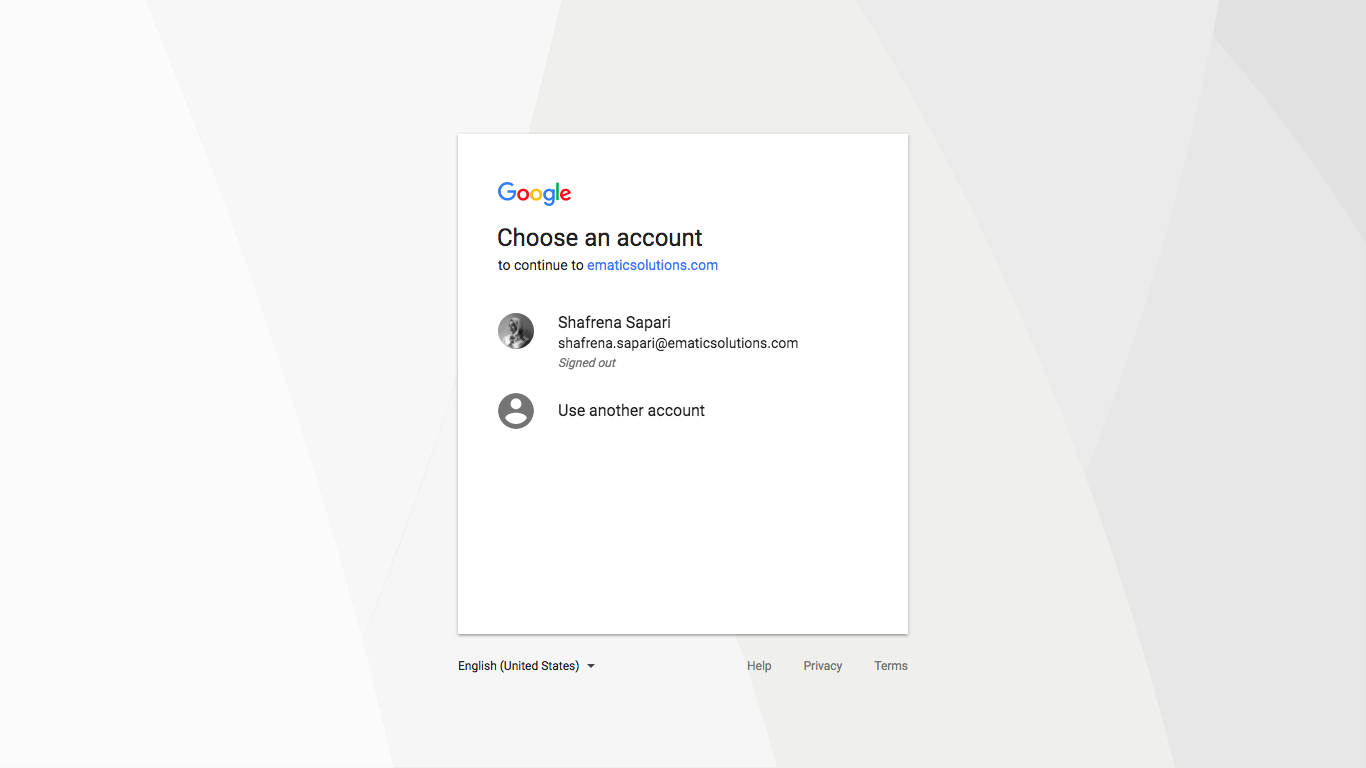The height and width of the screenshot is (768, 1366).
Task: Click the Signed out status label
Action: coord(587,363)
